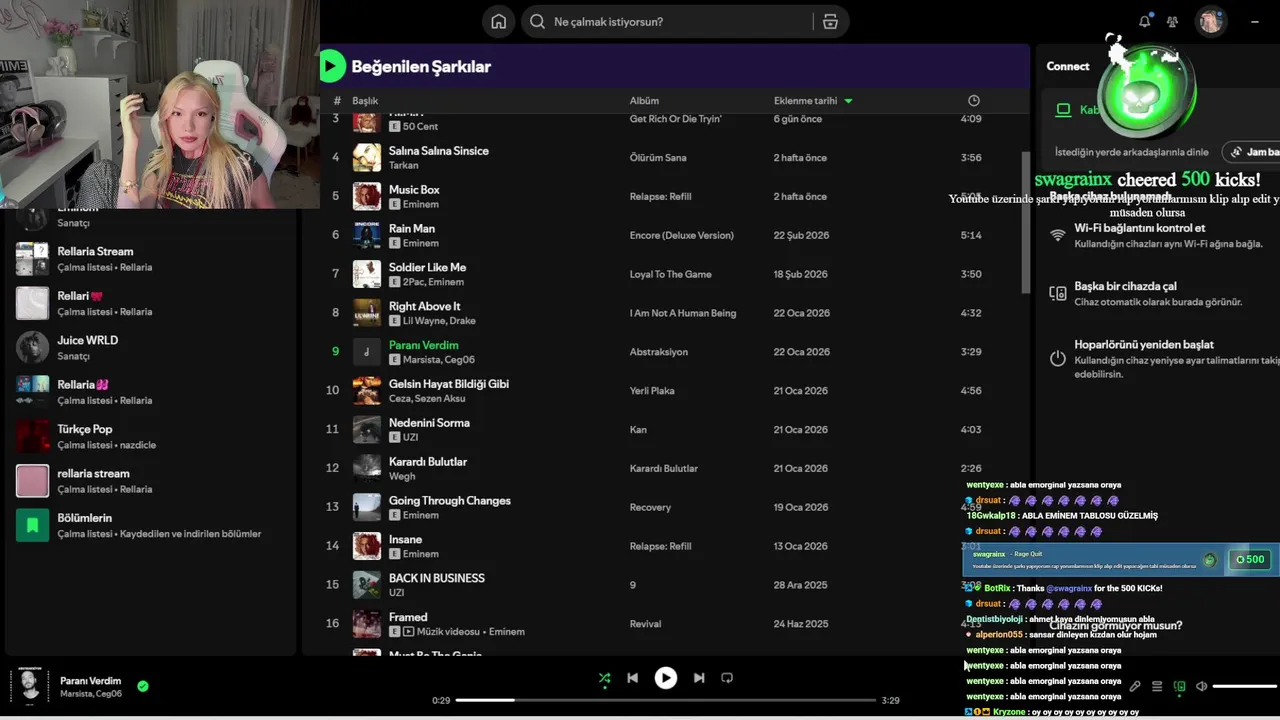Click the Juice WRLD artist thumbnail

[32, 348]
